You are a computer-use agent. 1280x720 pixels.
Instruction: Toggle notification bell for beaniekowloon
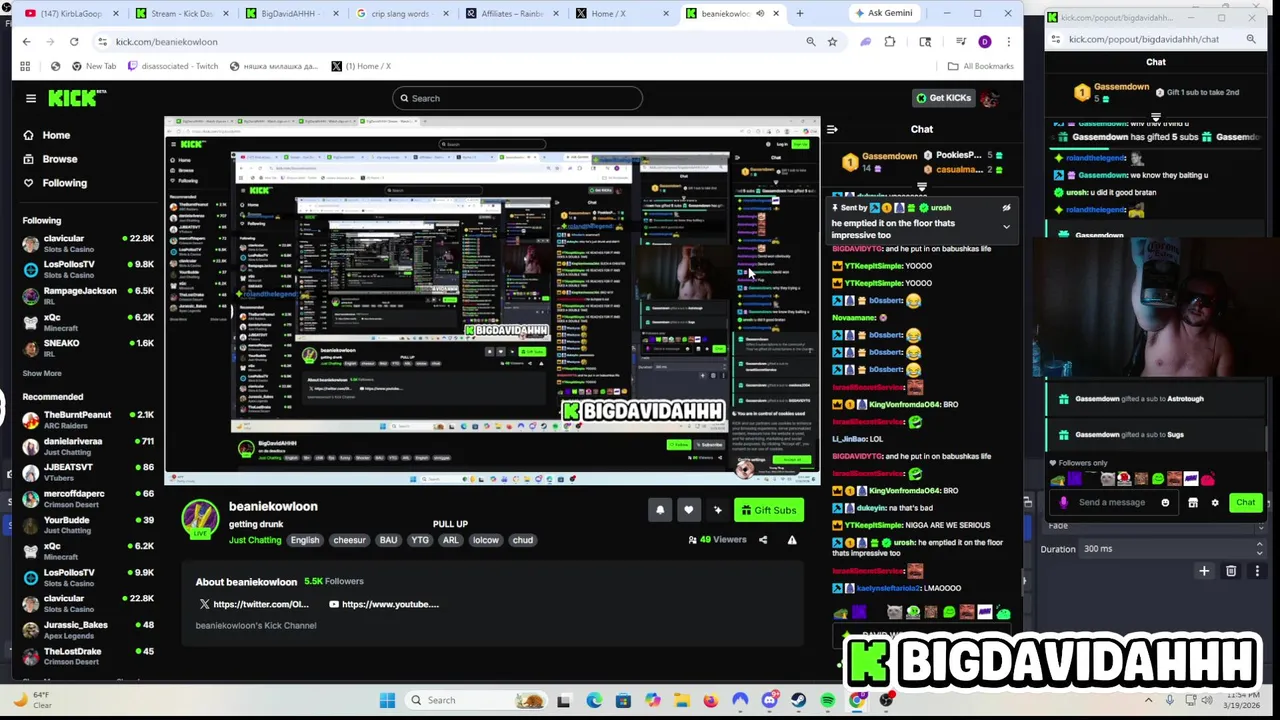[x=660, y=510]
